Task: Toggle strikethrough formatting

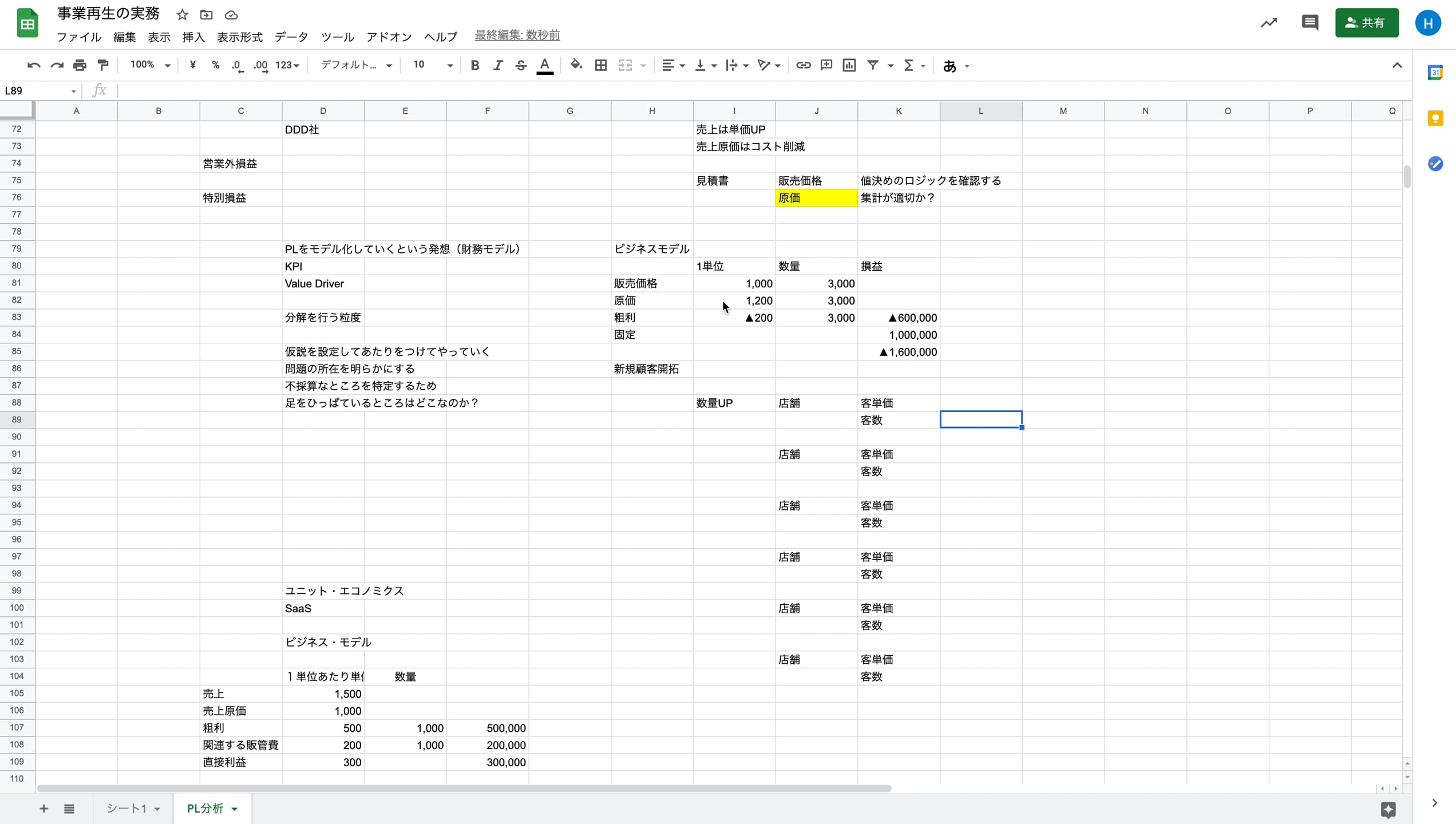Action: [521, 65]
